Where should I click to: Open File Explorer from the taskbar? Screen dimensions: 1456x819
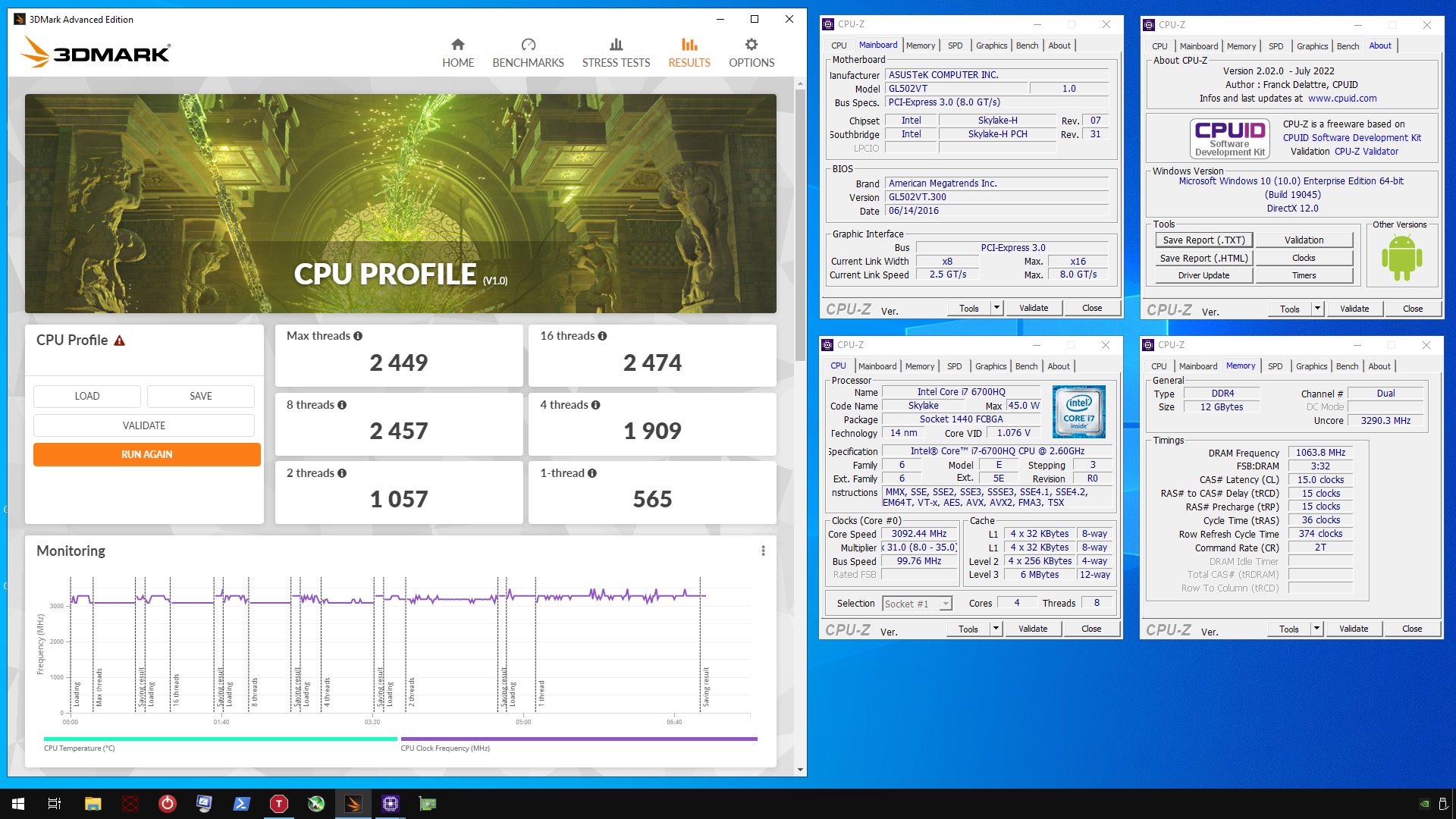pos(93,804)
